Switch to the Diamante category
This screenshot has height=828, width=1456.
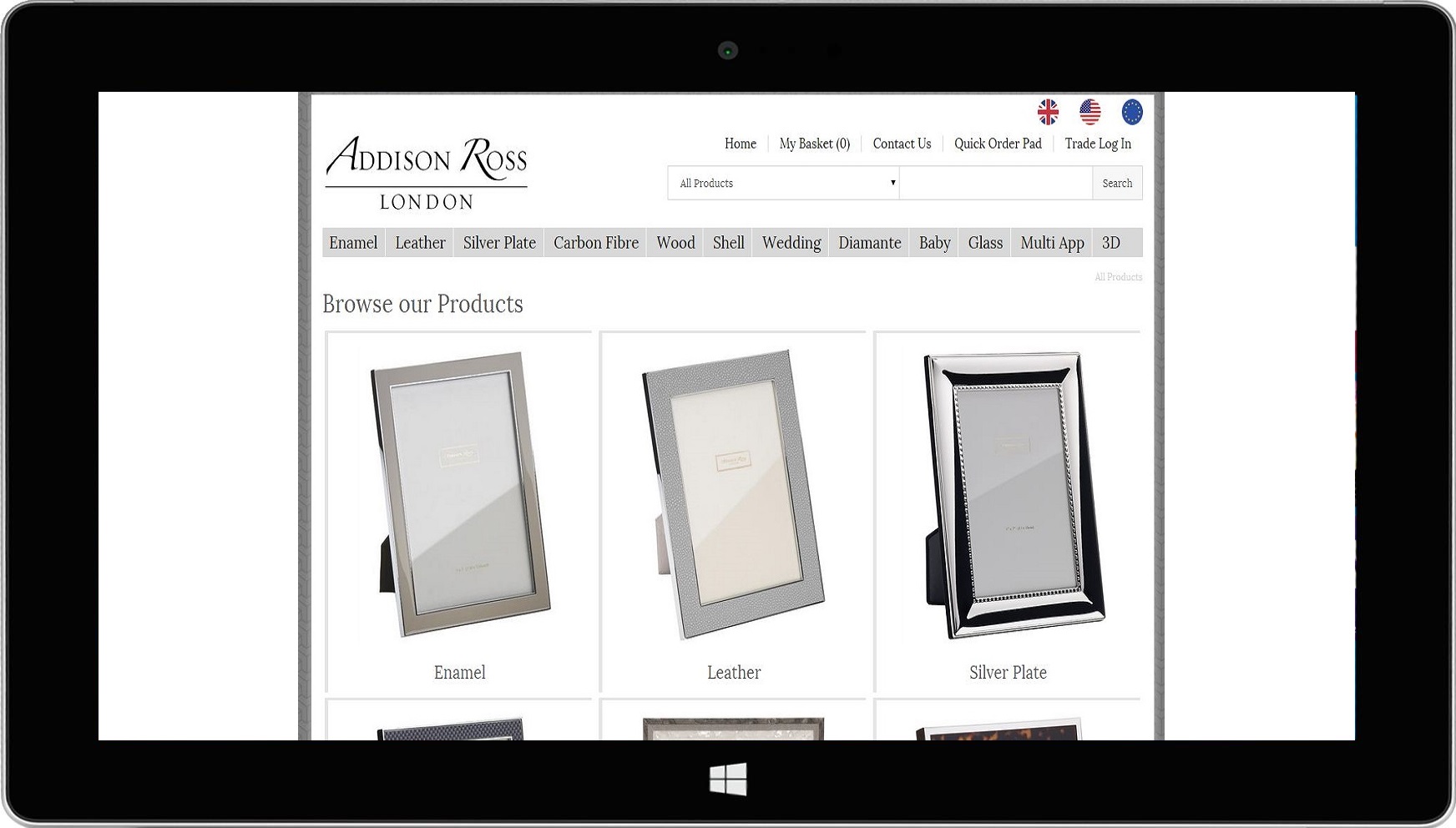869,243
